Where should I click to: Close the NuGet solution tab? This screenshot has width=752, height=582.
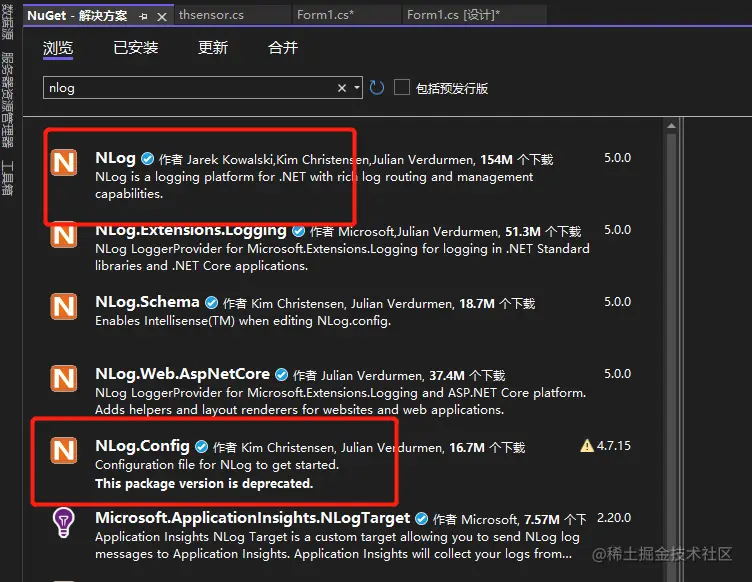coord(162,17)
